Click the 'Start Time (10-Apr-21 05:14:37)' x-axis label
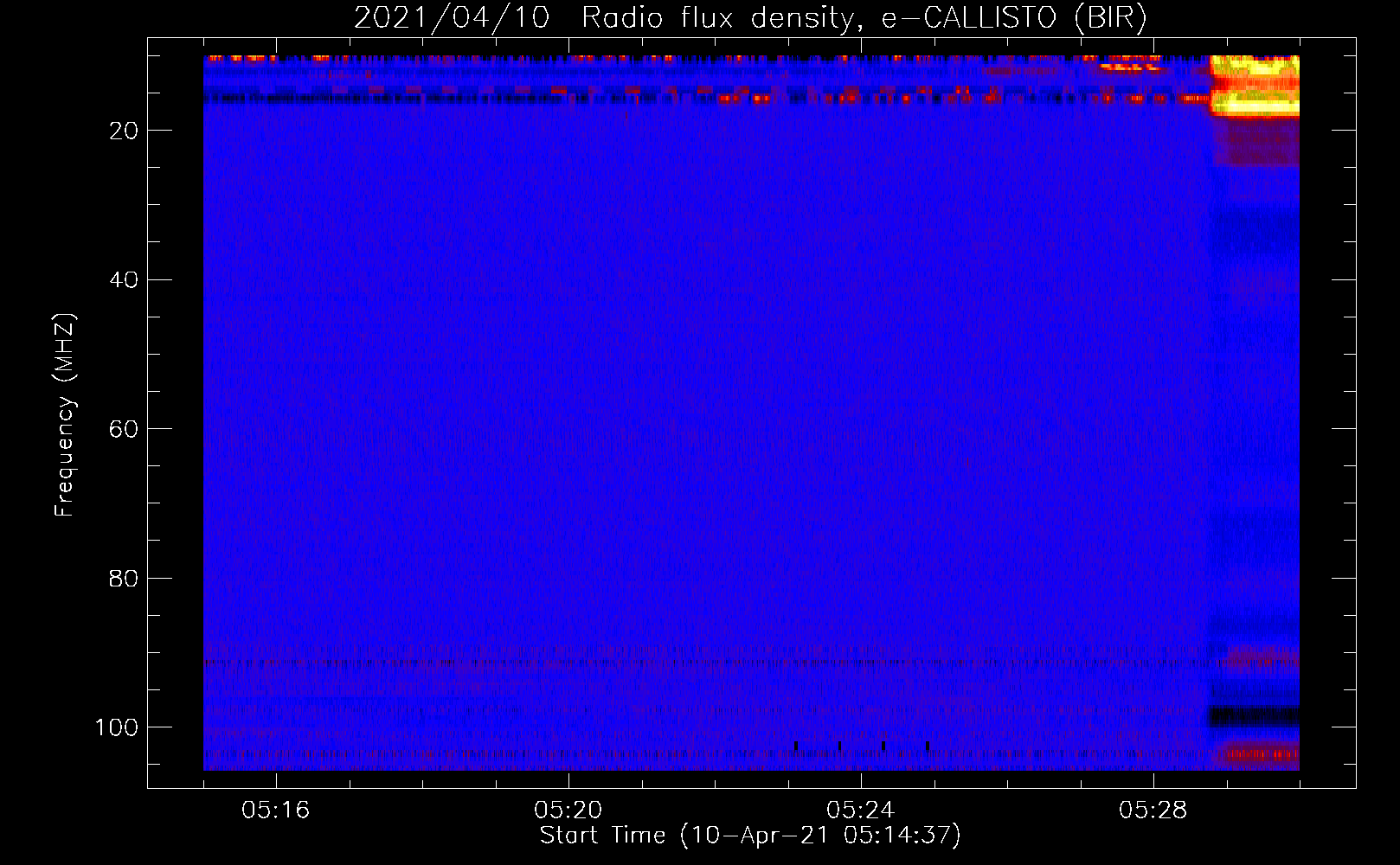Screen dimensions: 1400x865 [750, 836]
